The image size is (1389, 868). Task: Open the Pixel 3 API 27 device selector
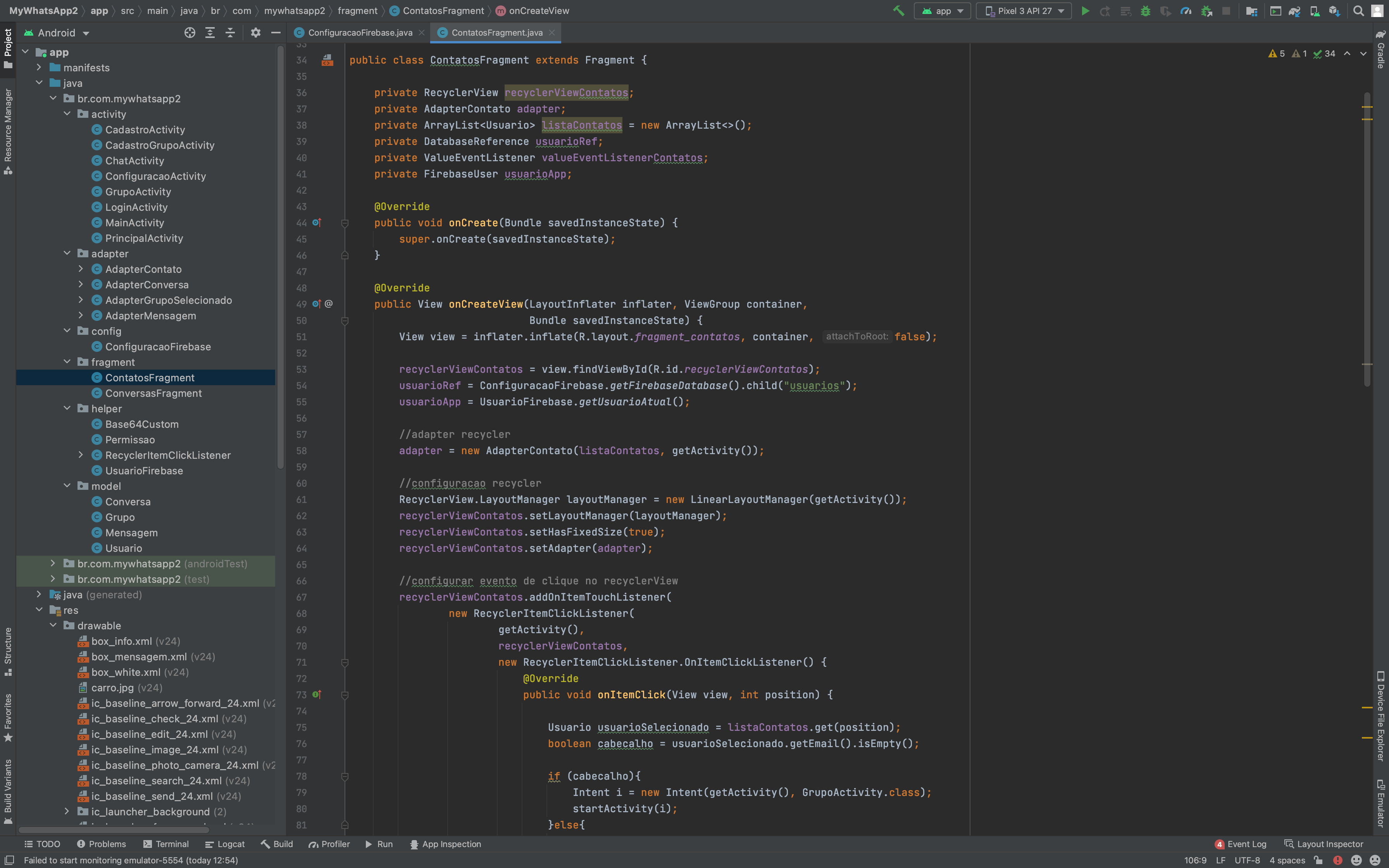point(1023,11)
